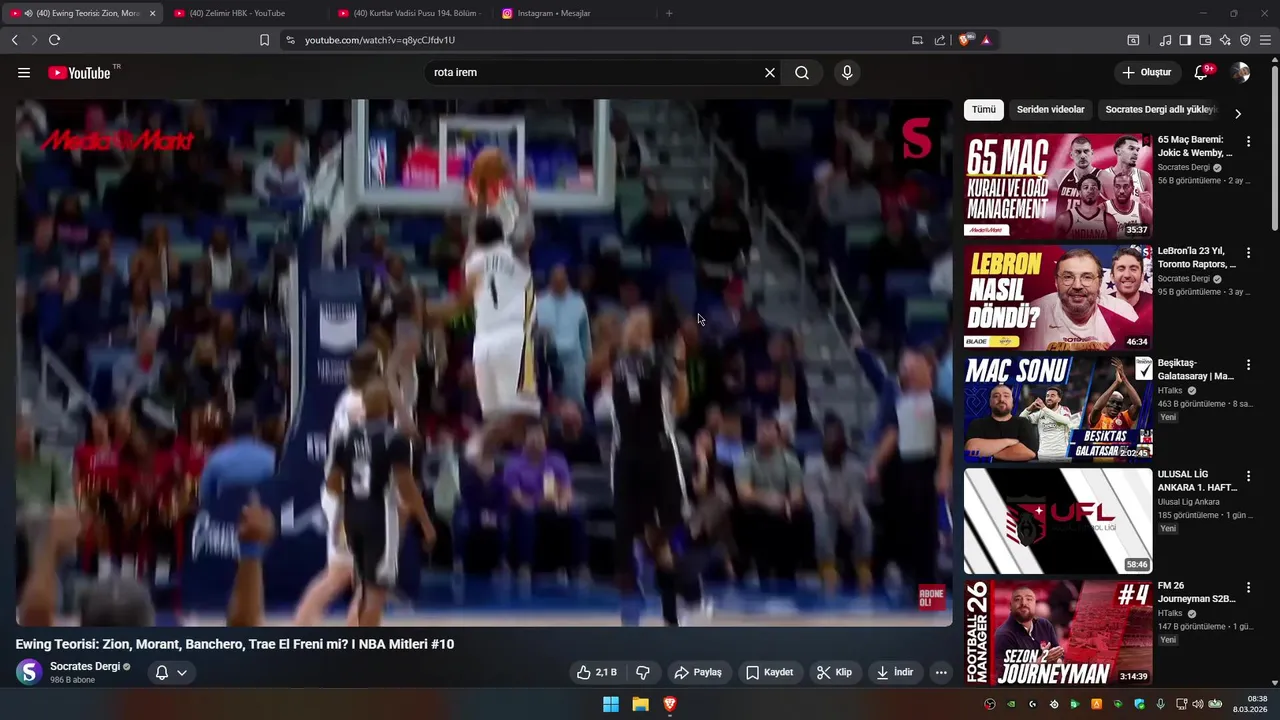Open options menu for Beşiktaş-Galatasaray video
Screen dimensions: 1280x720
click(1248, 365)
